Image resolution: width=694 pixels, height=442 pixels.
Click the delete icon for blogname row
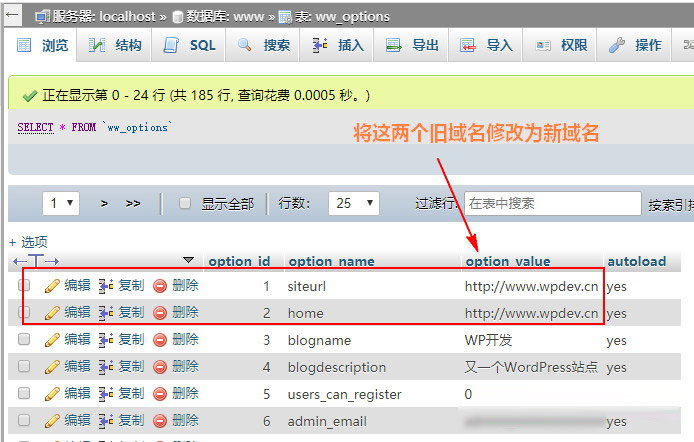[160, 340]
